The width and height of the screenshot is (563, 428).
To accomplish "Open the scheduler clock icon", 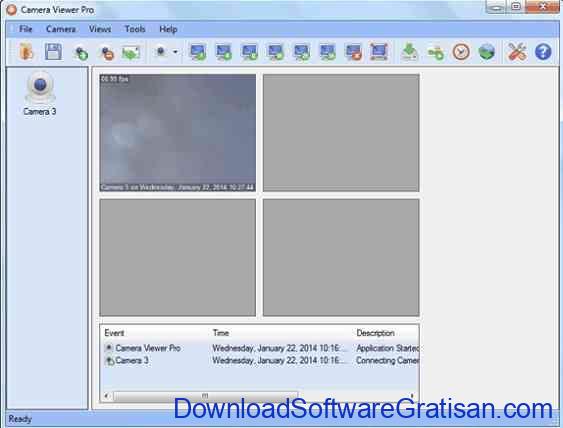I will (461, 52).
